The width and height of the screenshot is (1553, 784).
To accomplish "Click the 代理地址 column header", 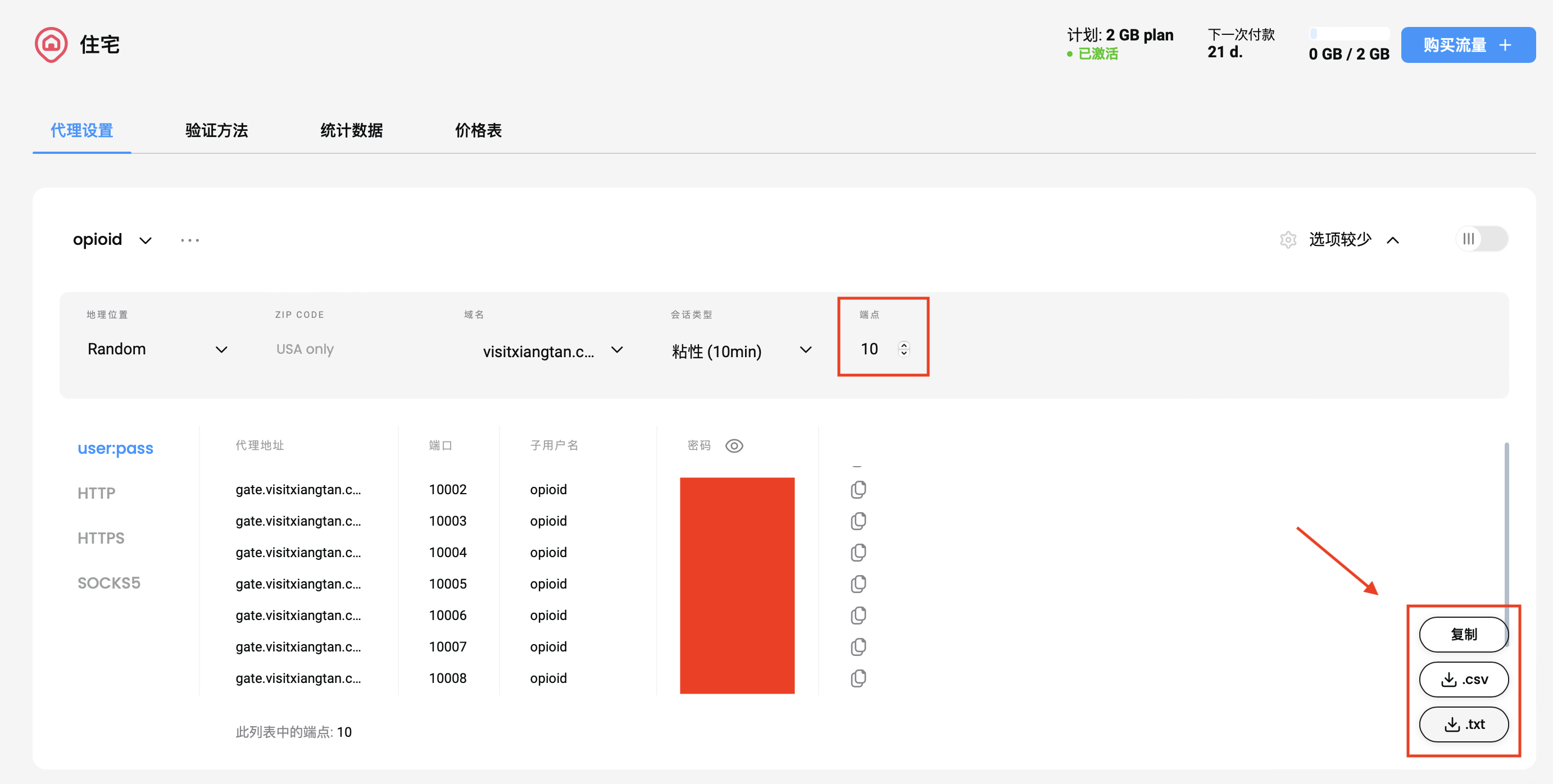I will (x=259, y=445).
